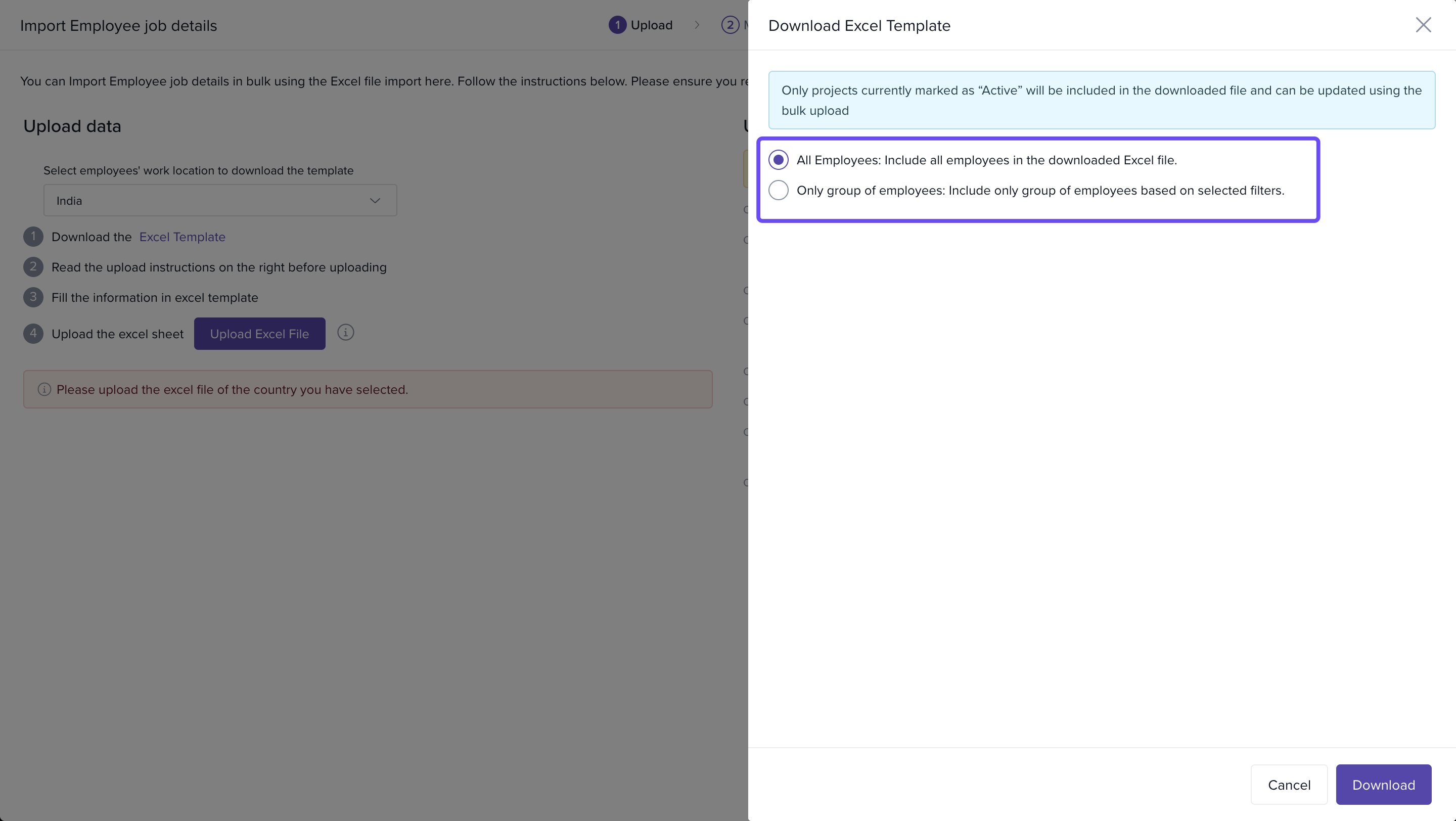This screenshot has width=1456, height=821.
Task: Click the Download button
Action: [x=1383, y=784]
